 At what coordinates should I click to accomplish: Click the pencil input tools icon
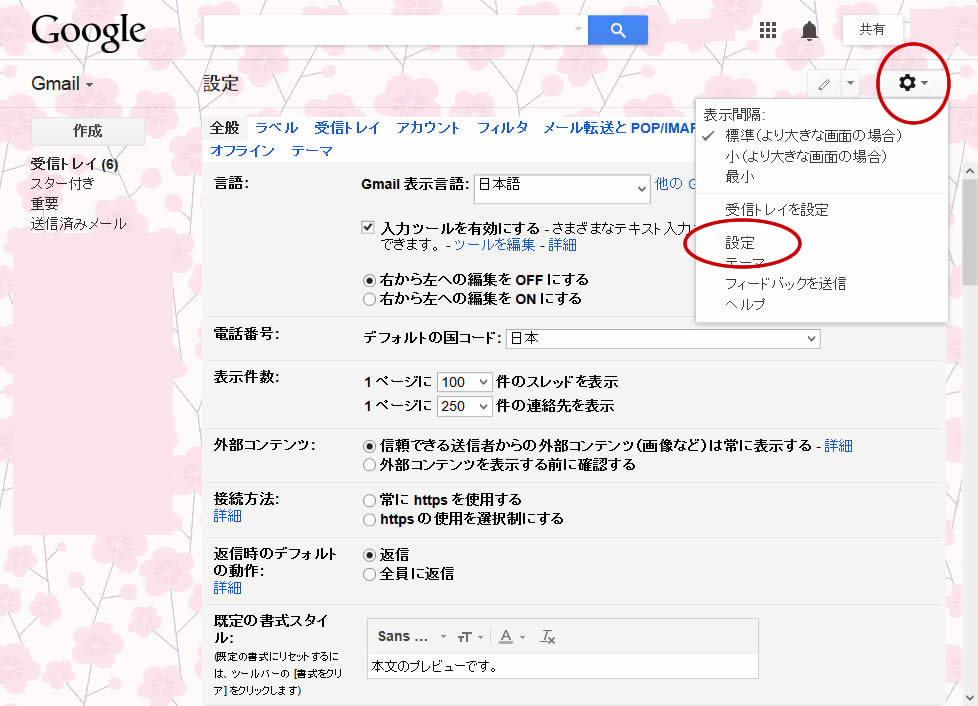coord(824,84)
